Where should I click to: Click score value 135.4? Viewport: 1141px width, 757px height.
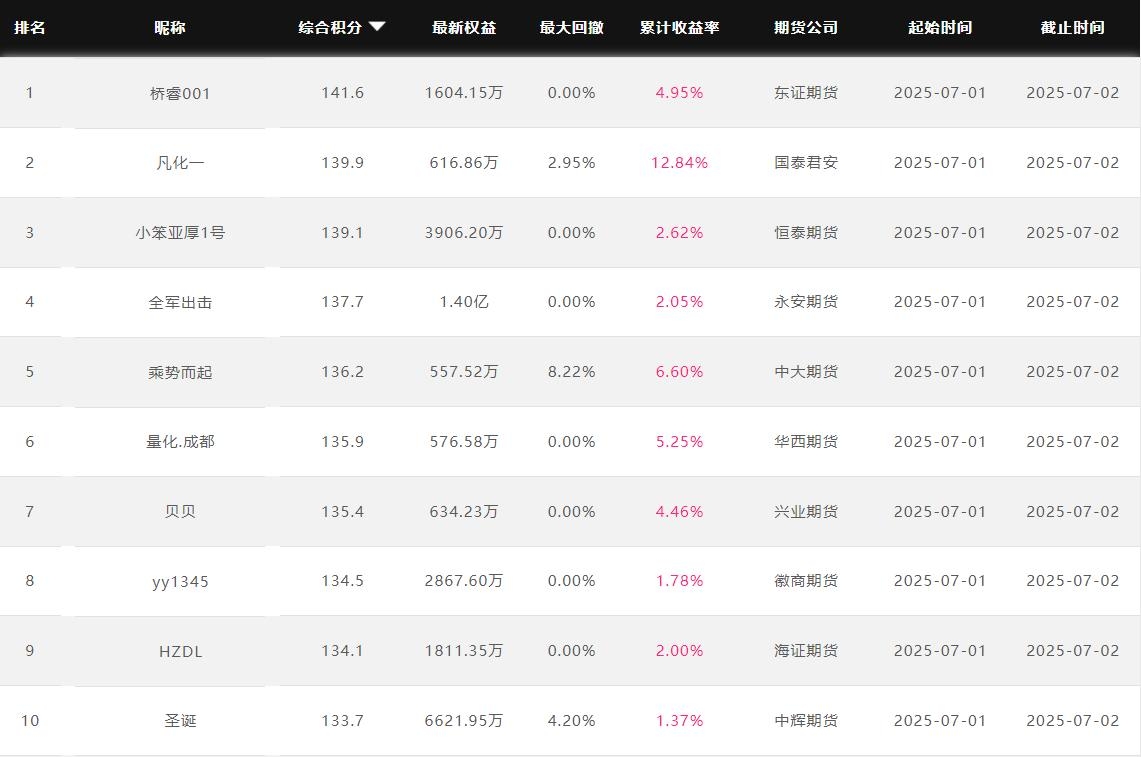tap(342, 512)
